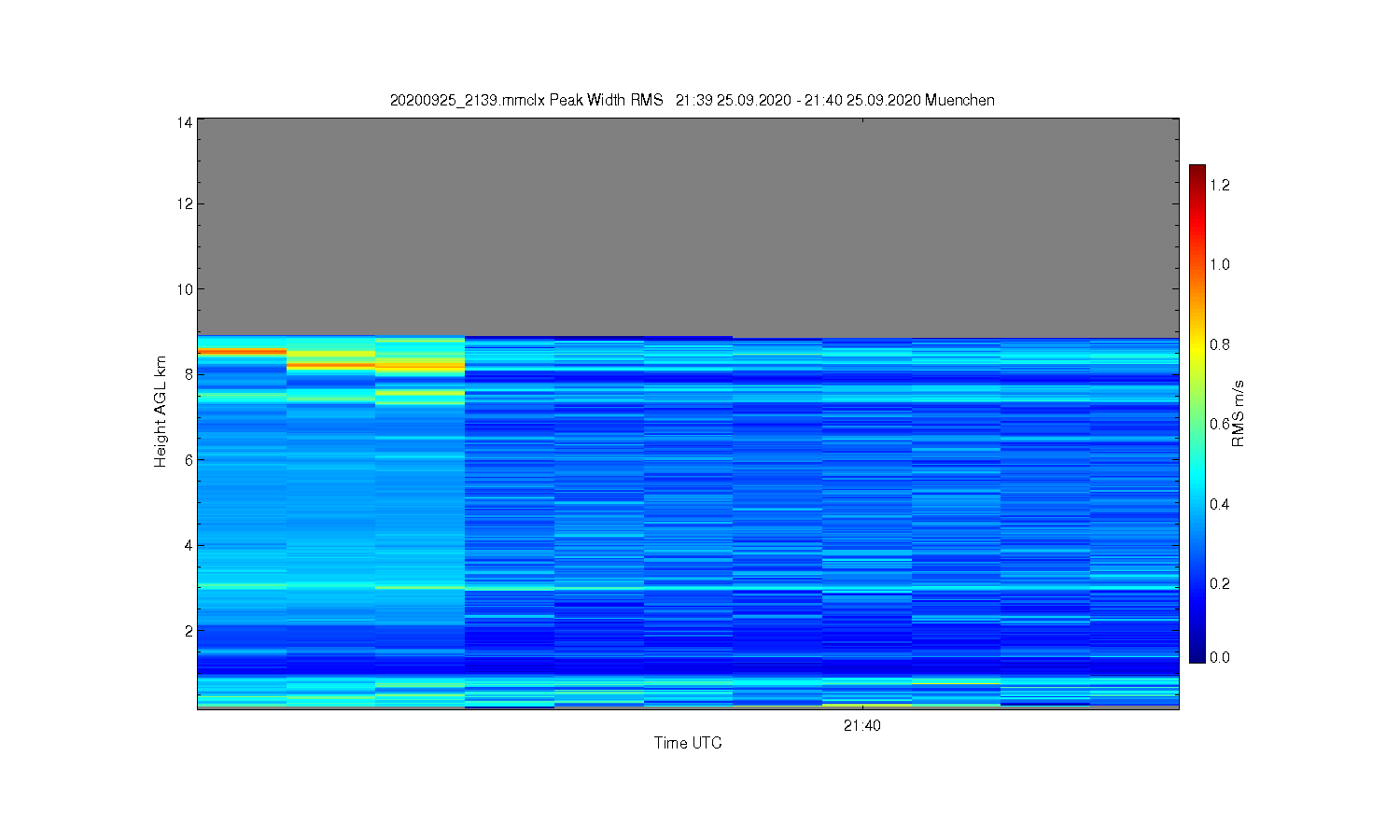Viewport: 1400px width, 840px height.
Task: Click the colorbar gradient strip
Action: point(1197,413)
